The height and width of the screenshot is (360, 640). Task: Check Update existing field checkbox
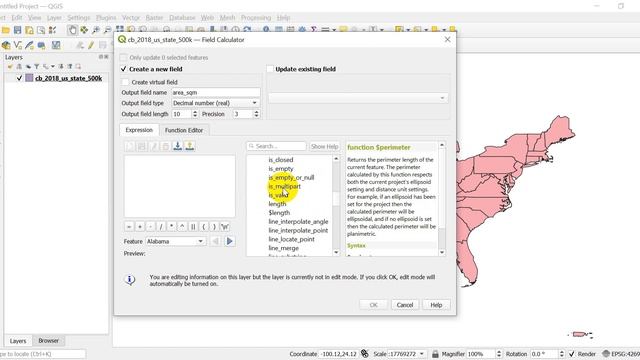click(x=270, y=69)
